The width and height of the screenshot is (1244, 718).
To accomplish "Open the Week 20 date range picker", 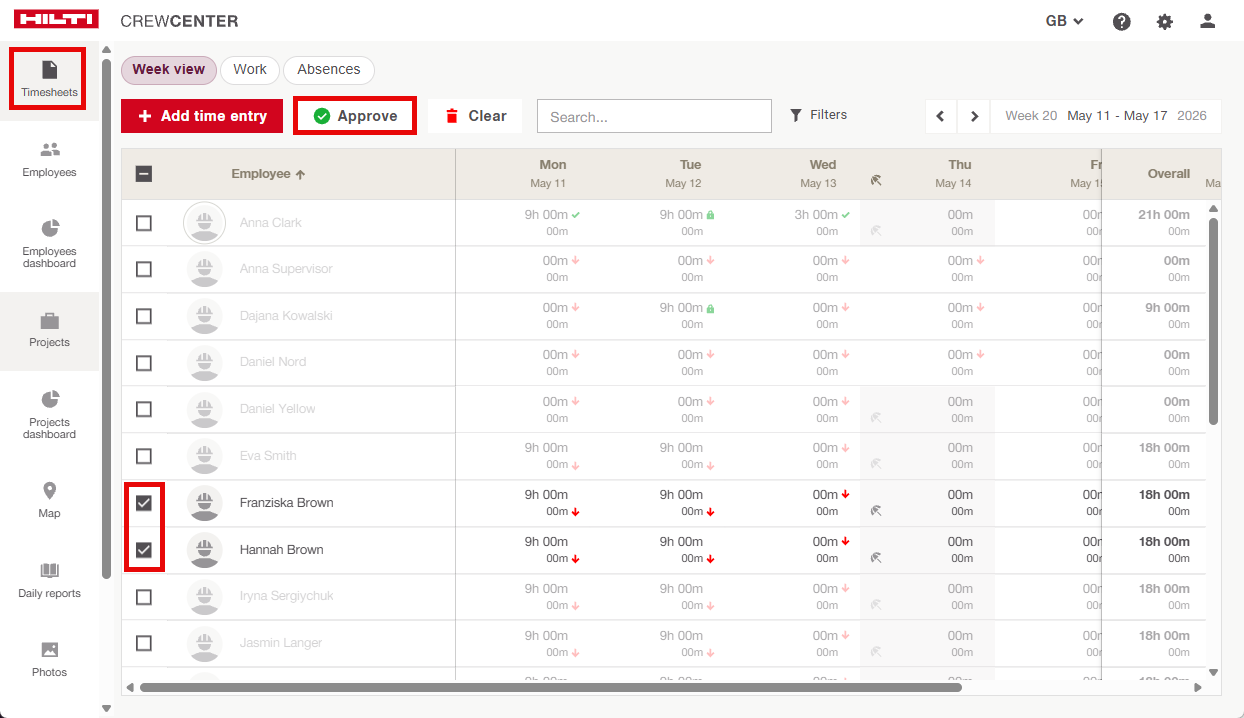I will tap(1106, 116).
